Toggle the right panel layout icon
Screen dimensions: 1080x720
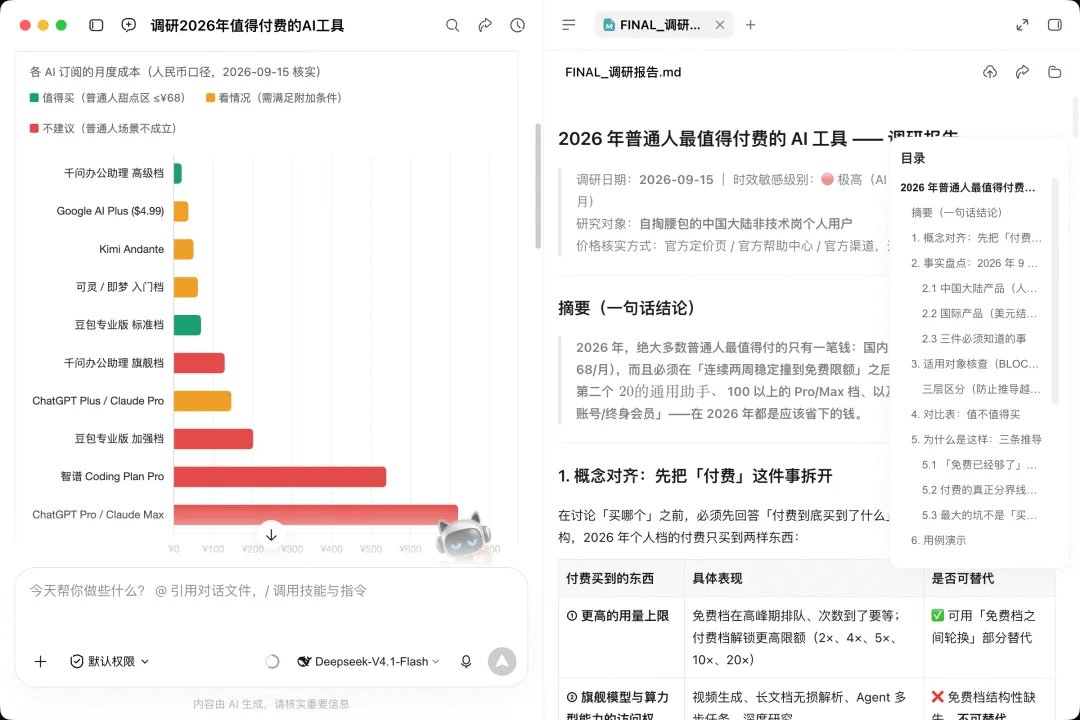1055,25
